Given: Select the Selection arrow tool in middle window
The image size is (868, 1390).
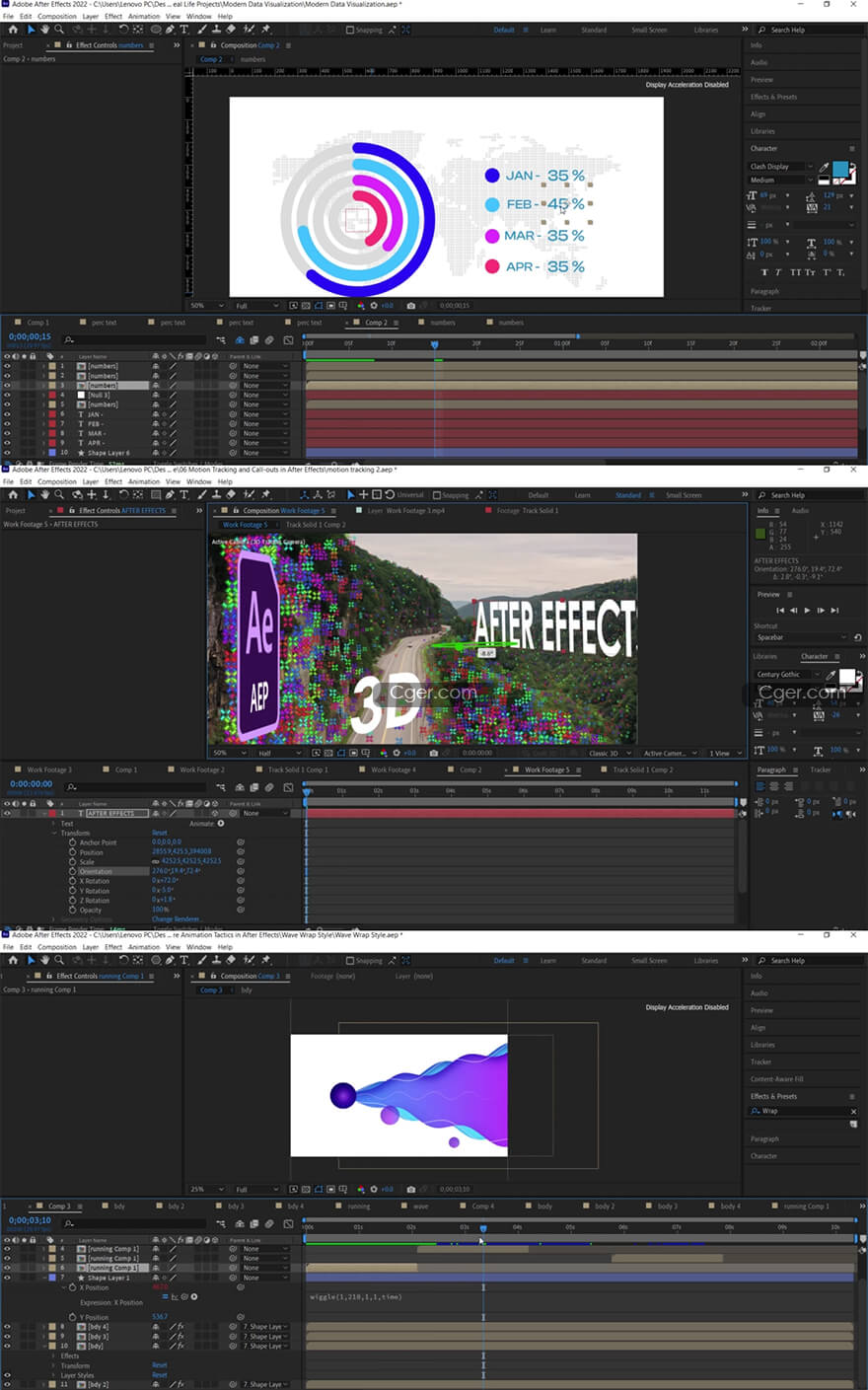Looking at the screenshot, I should (x=31, y=494).
